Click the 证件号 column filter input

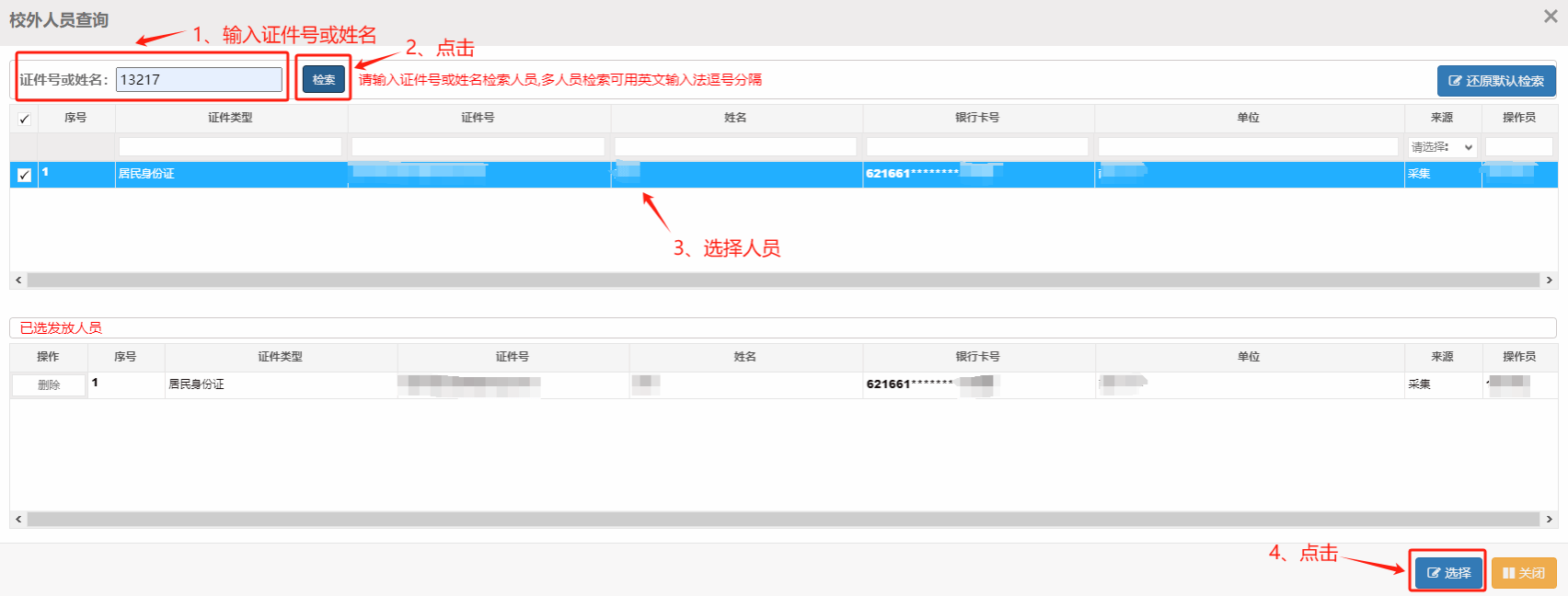478,147
